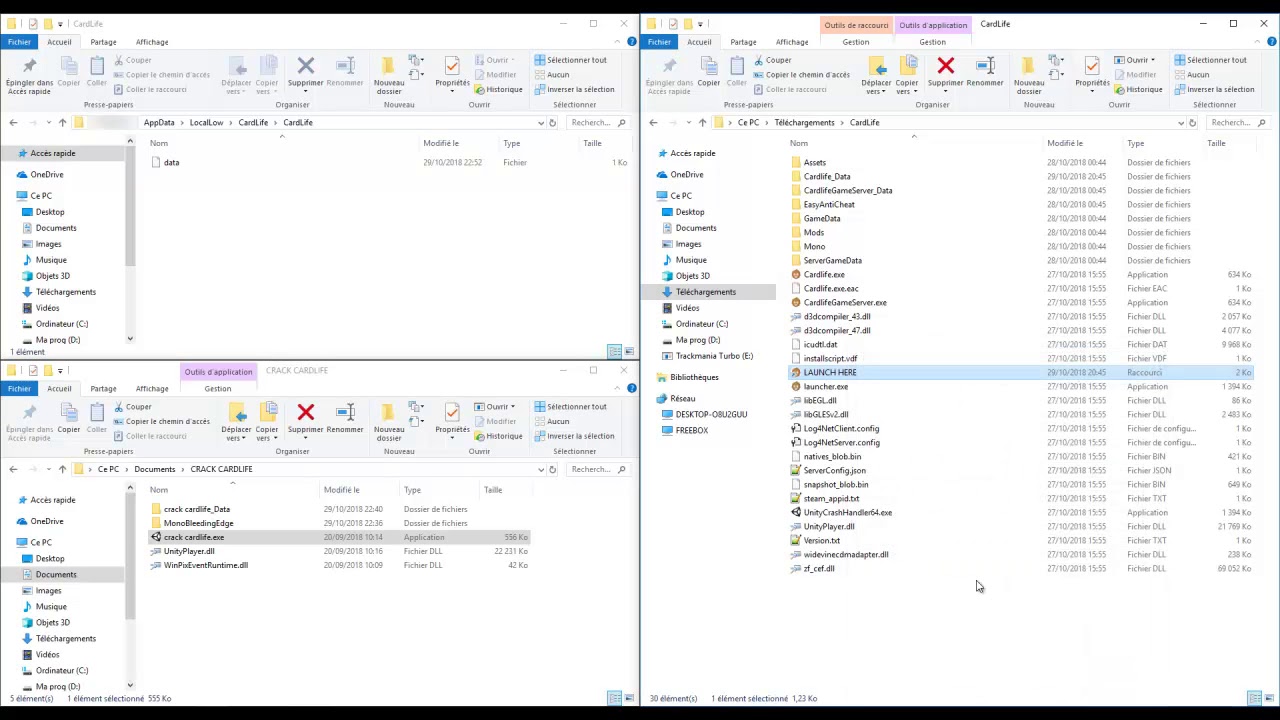Open Partage tab in top-left CardLife window
The image size is (1280, 720).
(x=103, y=42)
